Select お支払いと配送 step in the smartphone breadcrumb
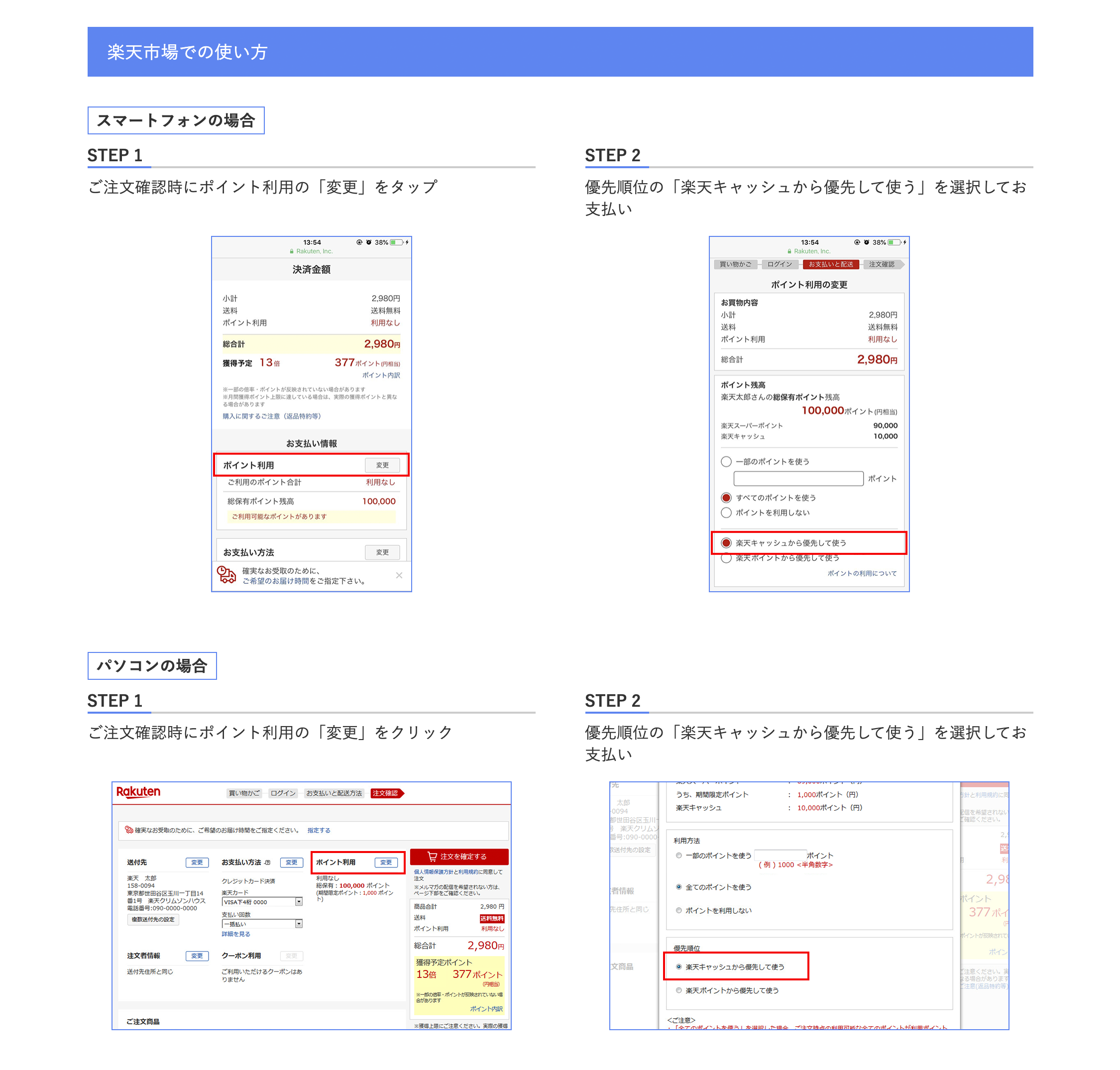Viewport: 1120px width, 1070px height. pos(831,265)
